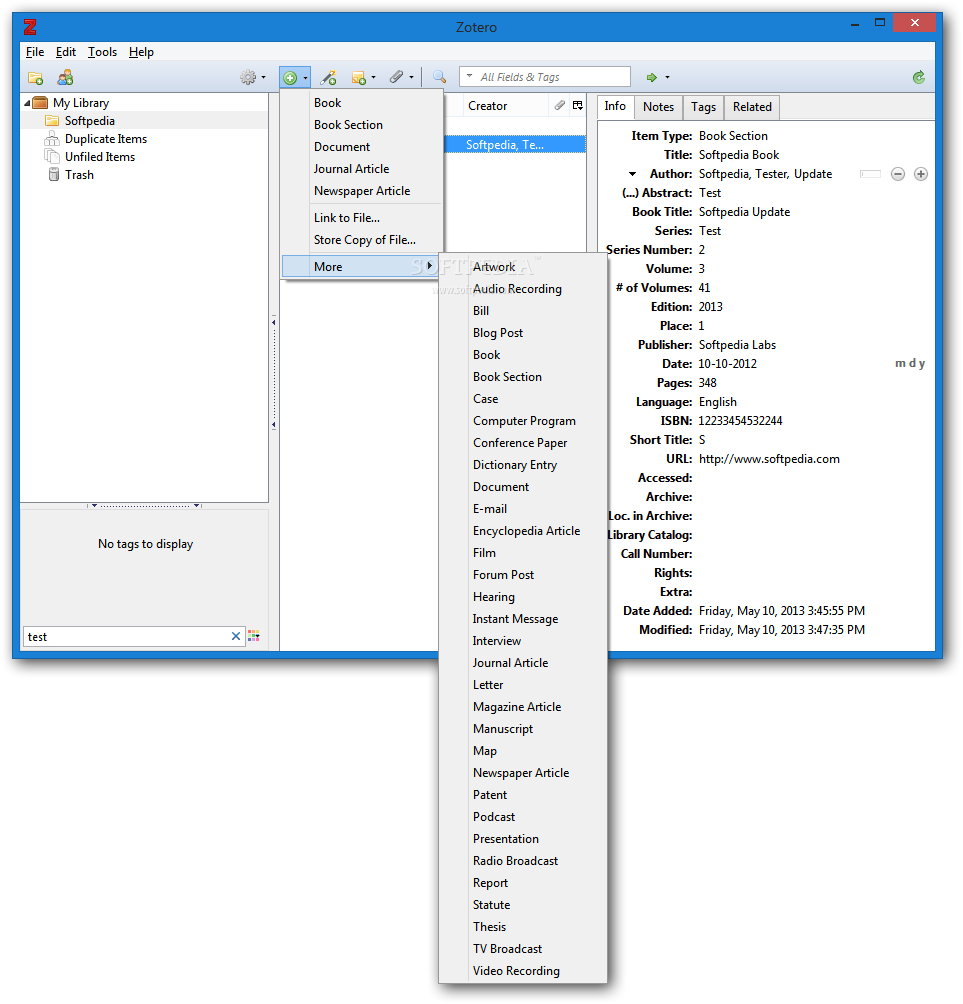Remove author with the minus icon

coord(898,174)
